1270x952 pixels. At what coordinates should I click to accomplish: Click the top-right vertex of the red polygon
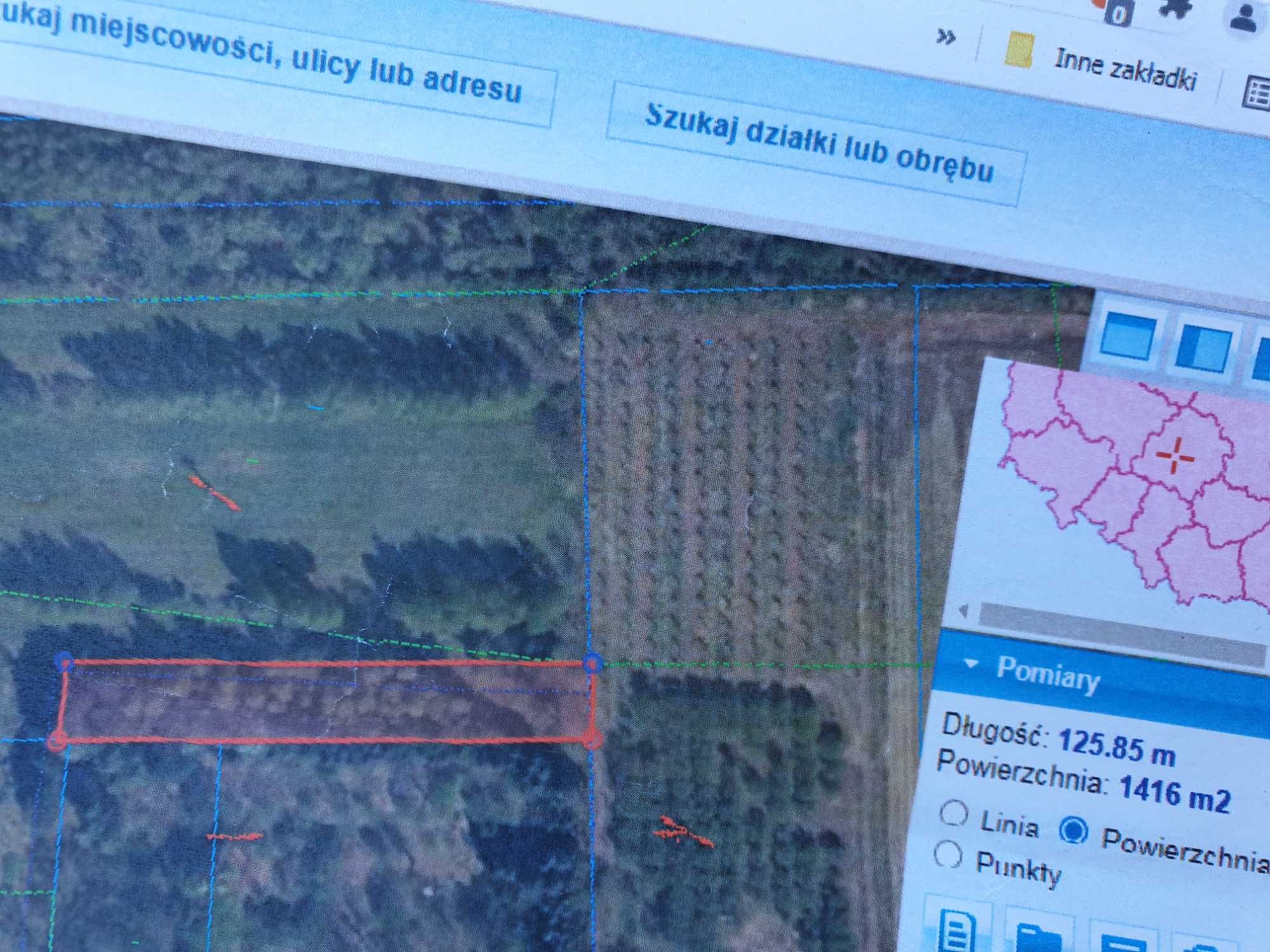tap(592, 663)
